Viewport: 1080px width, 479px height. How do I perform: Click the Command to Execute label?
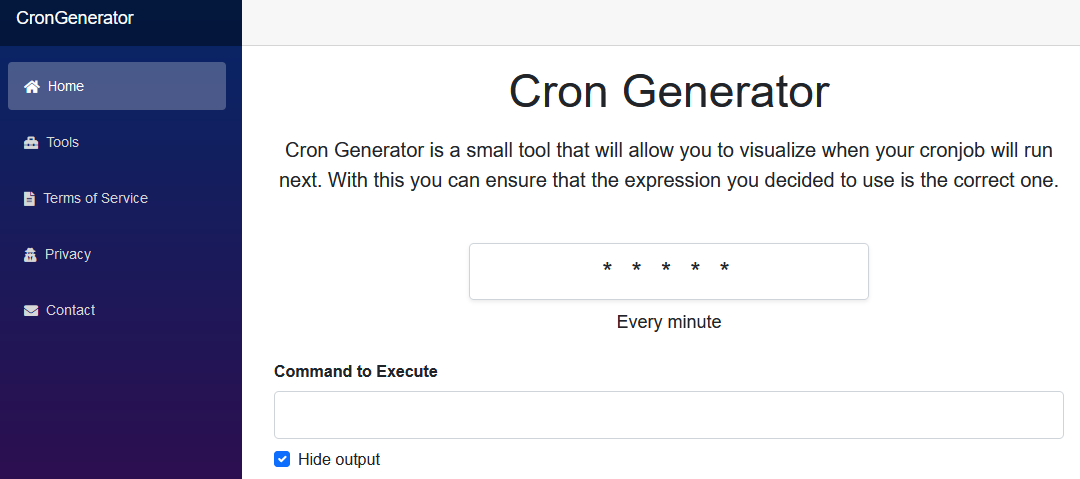click(355, 371)
